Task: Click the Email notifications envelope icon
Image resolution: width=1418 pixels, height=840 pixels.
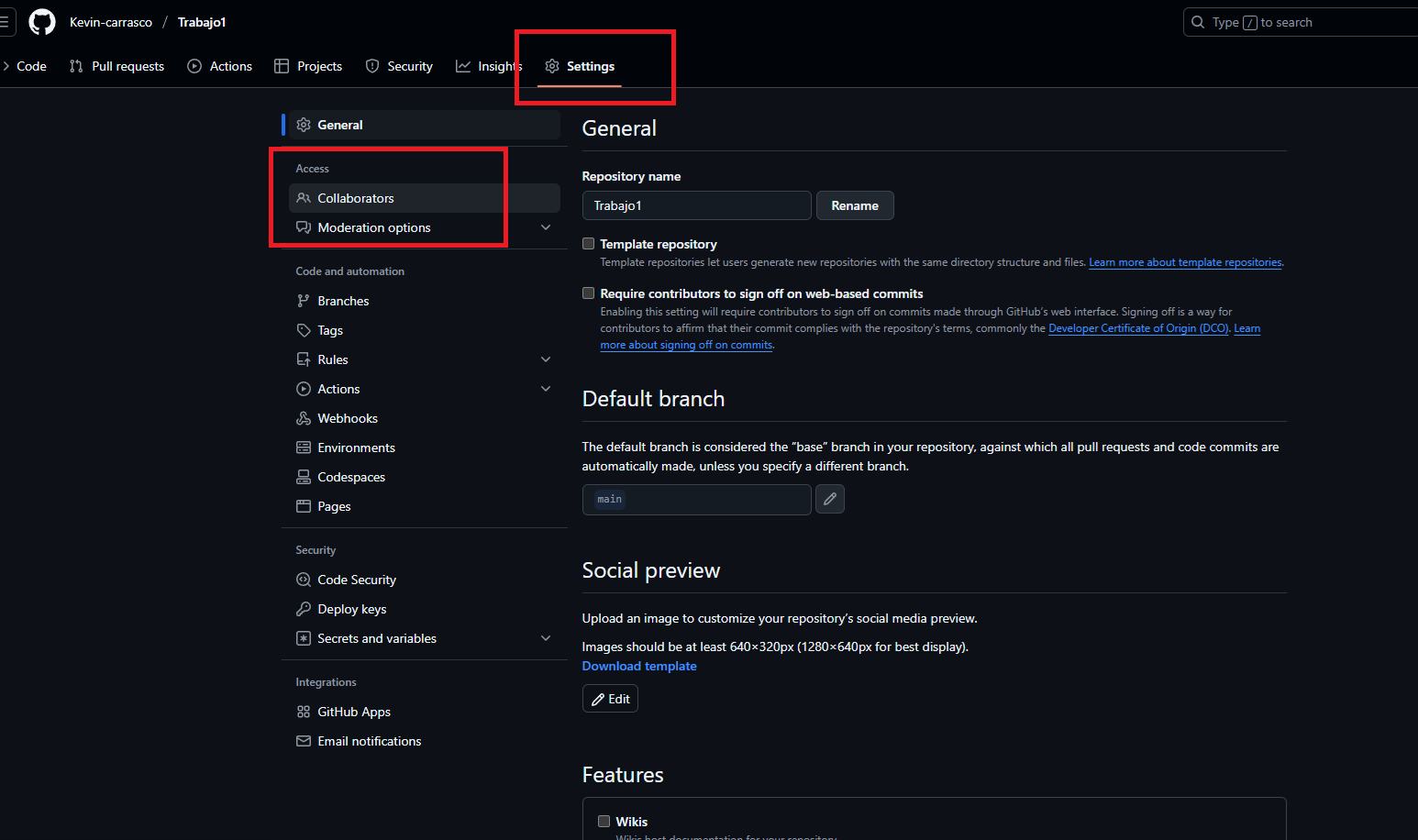Action: [x=304, y=741]
